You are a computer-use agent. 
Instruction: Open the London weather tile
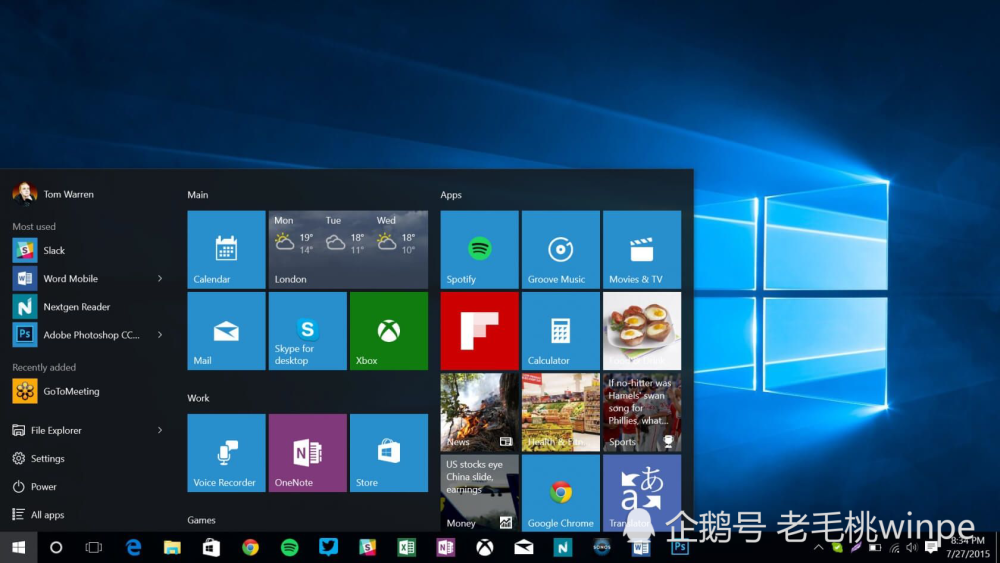click(348, 249)
